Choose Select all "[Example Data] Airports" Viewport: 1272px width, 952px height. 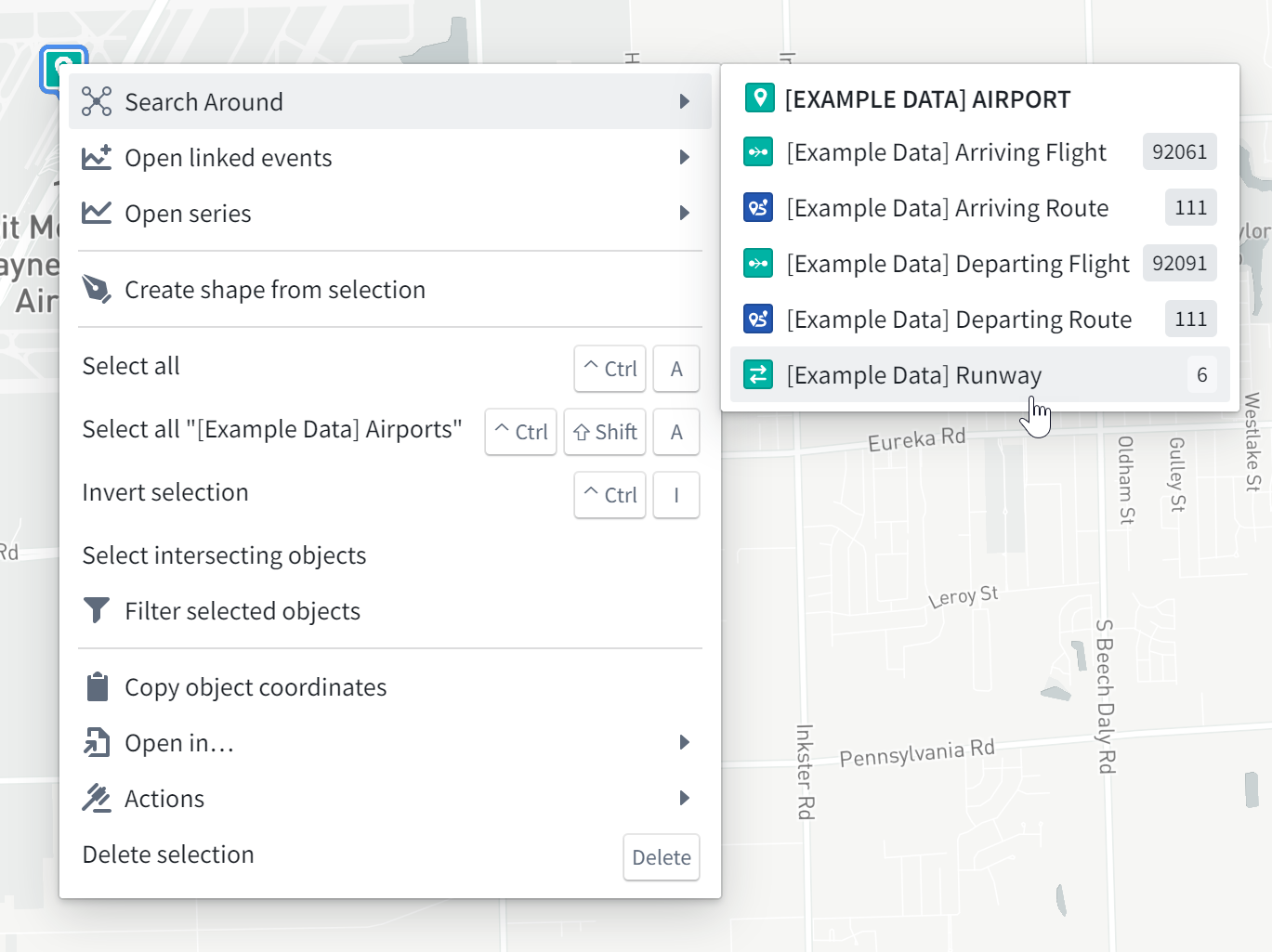tap(390, 430)
